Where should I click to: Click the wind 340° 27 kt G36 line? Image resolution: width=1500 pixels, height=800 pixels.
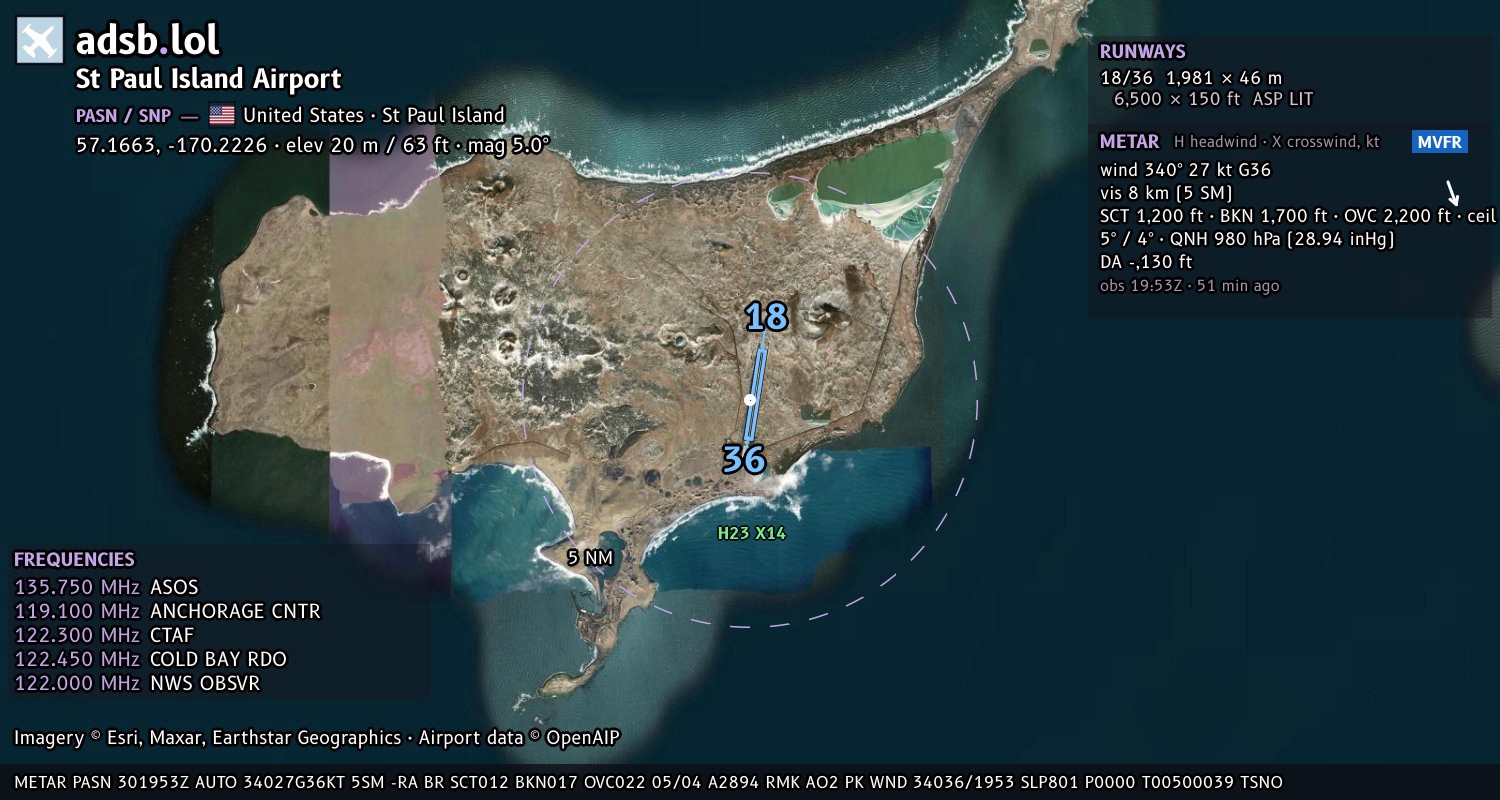[x=1185, y=170]
